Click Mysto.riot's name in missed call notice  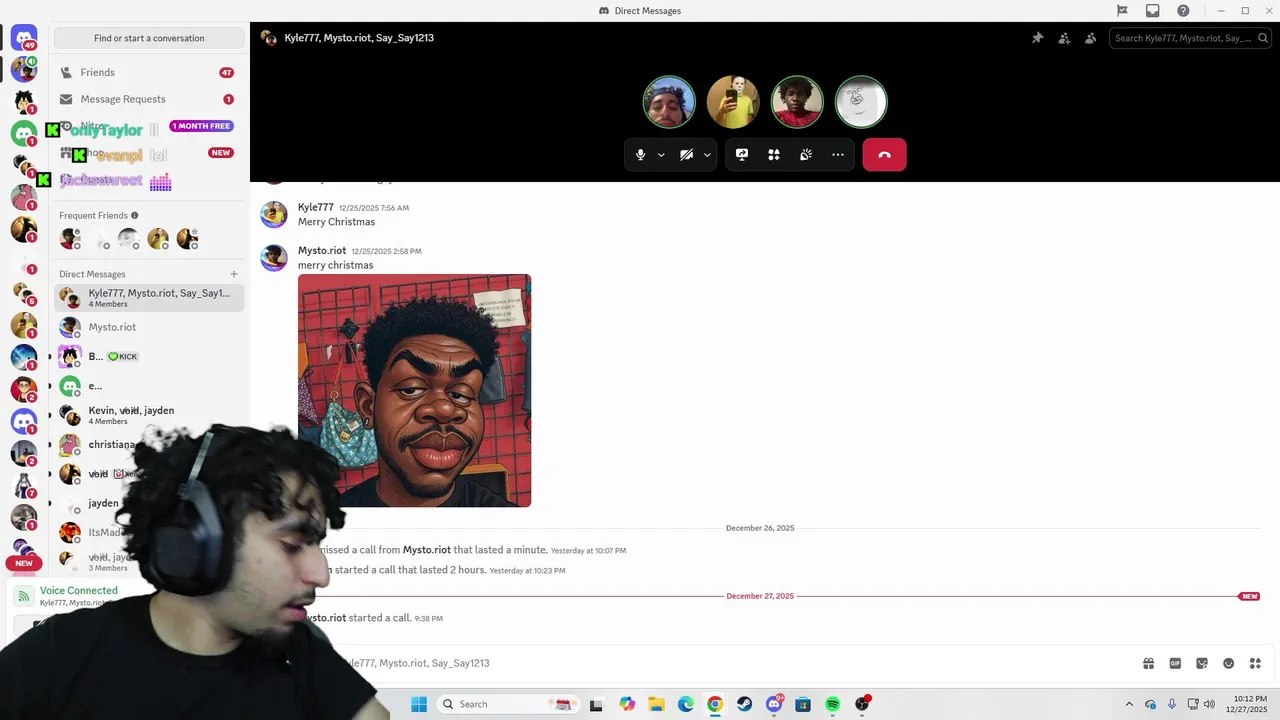click(427, 550)
